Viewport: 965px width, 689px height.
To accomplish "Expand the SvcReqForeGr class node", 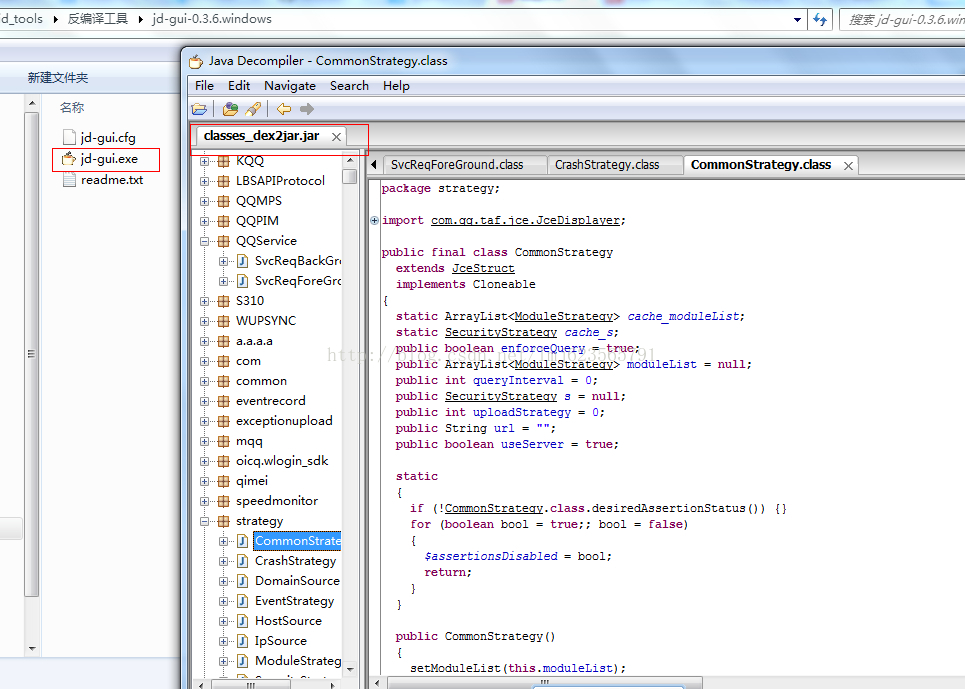I will [223, 281].
